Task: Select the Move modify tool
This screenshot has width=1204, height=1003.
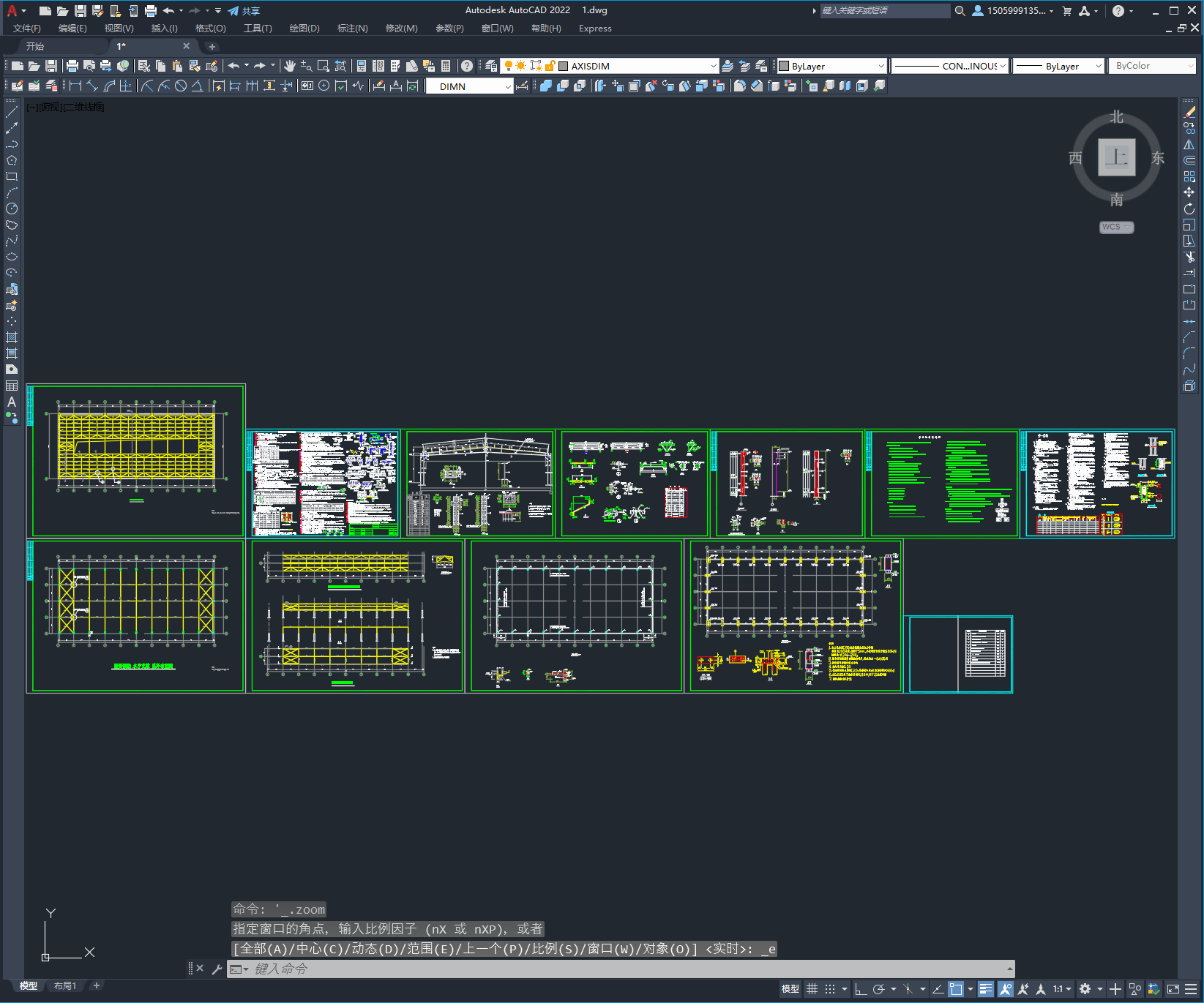Action: pyautogui.click(x=1189, y=192)
